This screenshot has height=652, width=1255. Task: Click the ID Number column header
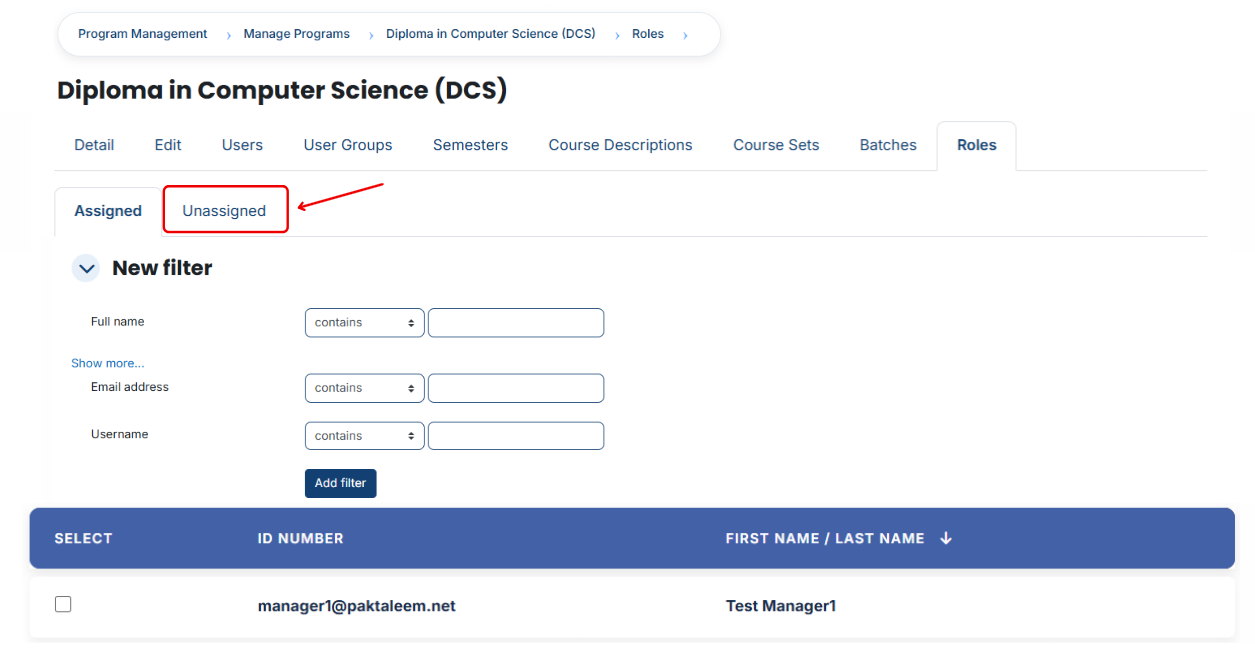point(300,538)
